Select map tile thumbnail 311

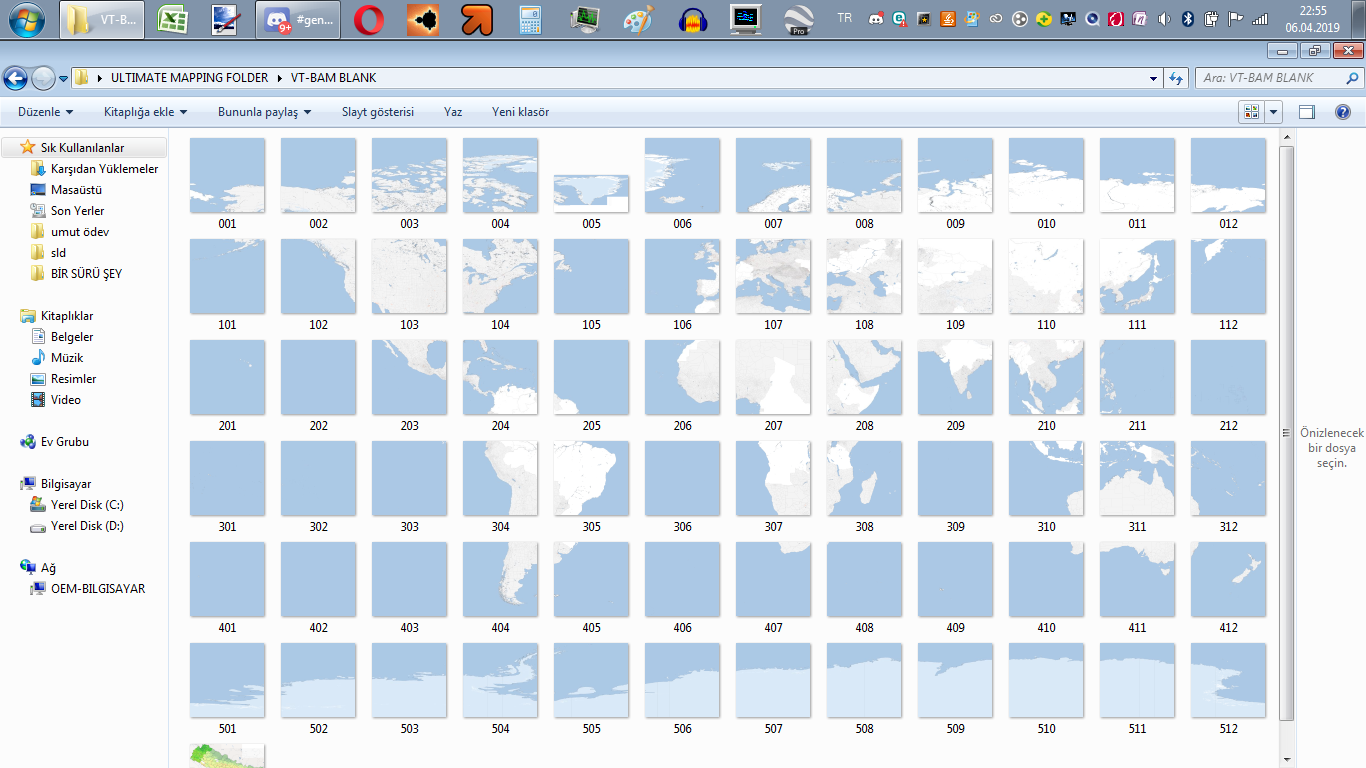pos(1137,479)
